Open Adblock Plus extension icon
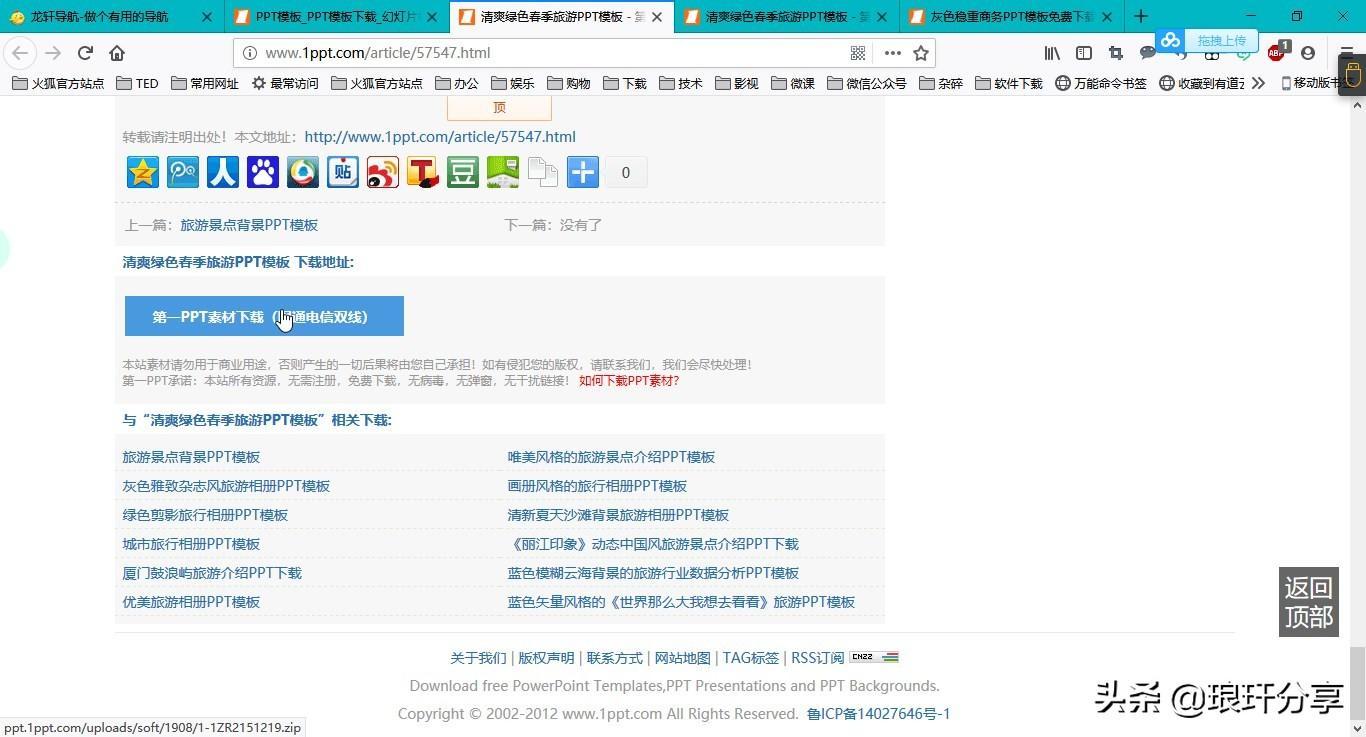 pos(1277,53)
